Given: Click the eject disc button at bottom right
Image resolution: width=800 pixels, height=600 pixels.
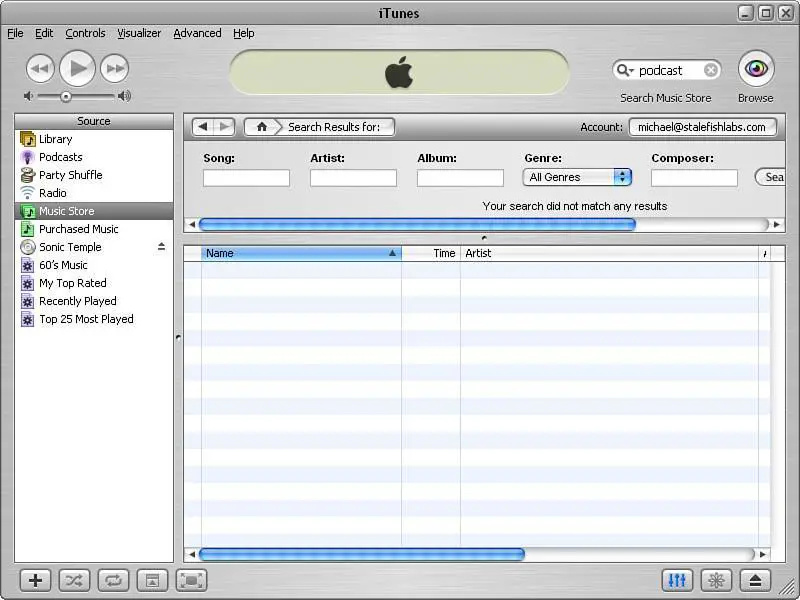Looking at the screenshot, I should (x=755, y=580).
